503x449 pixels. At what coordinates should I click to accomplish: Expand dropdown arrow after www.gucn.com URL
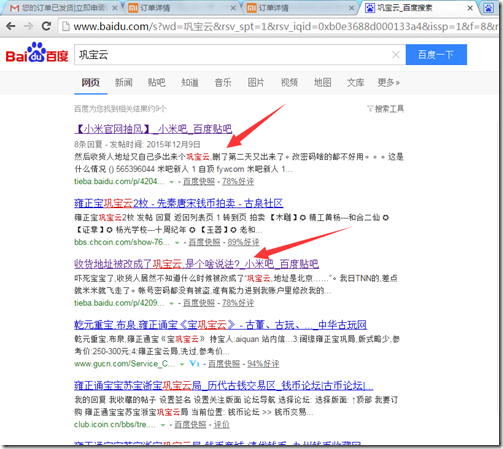(x=182, y=364)
